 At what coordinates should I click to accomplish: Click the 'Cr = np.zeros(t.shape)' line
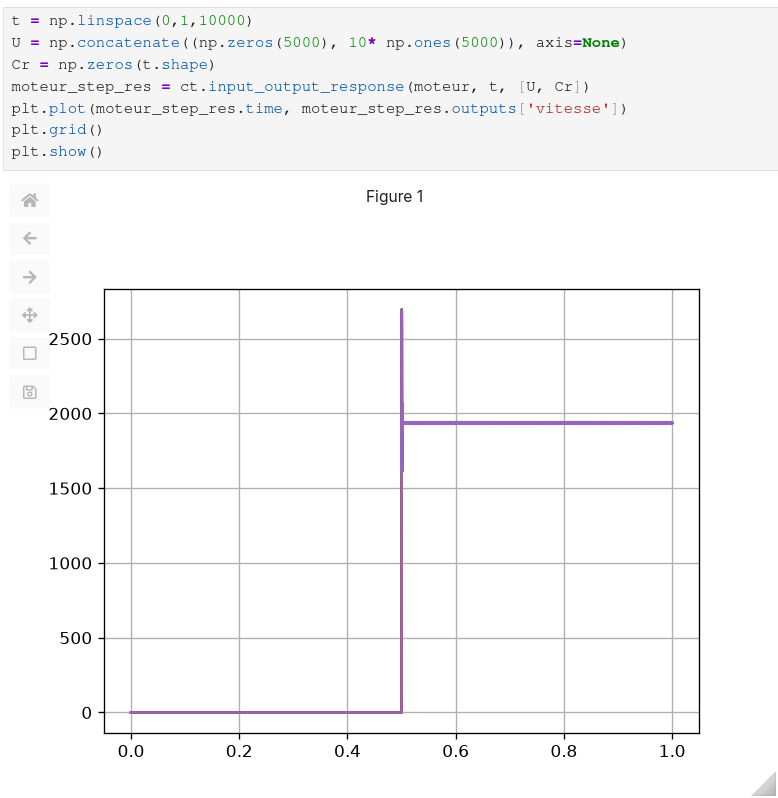(x=113, y=65)
